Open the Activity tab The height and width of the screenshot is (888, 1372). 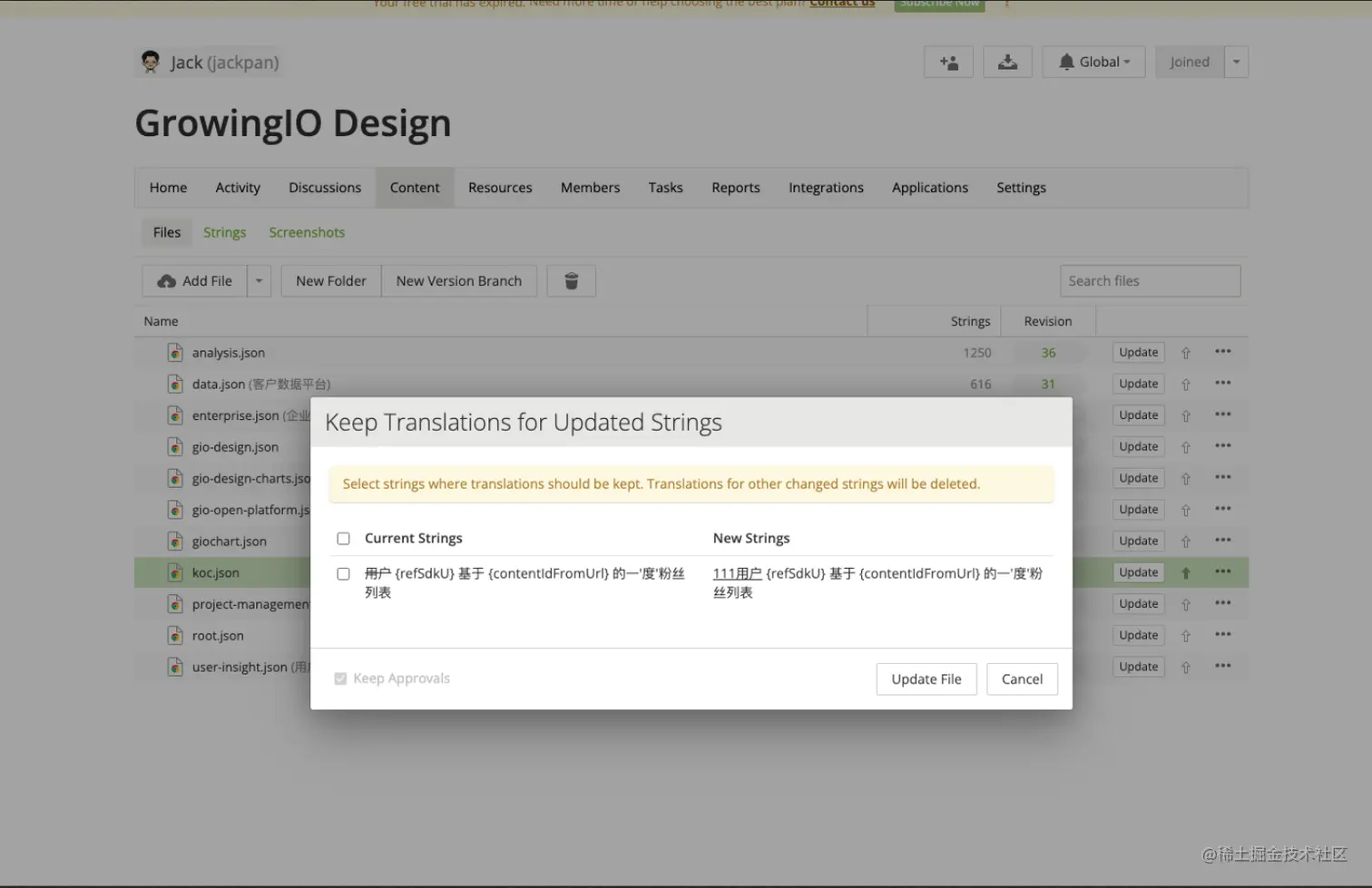pos(238,188)
